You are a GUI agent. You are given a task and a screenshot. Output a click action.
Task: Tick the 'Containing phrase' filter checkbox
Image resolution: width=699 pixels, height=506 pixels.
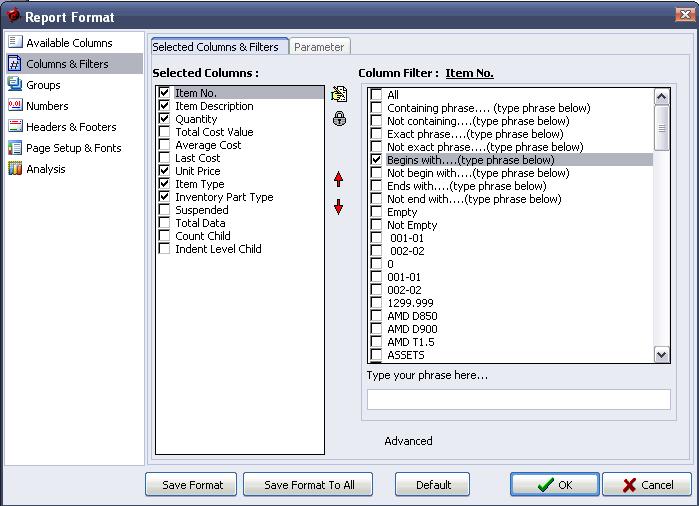coord(376,108)
